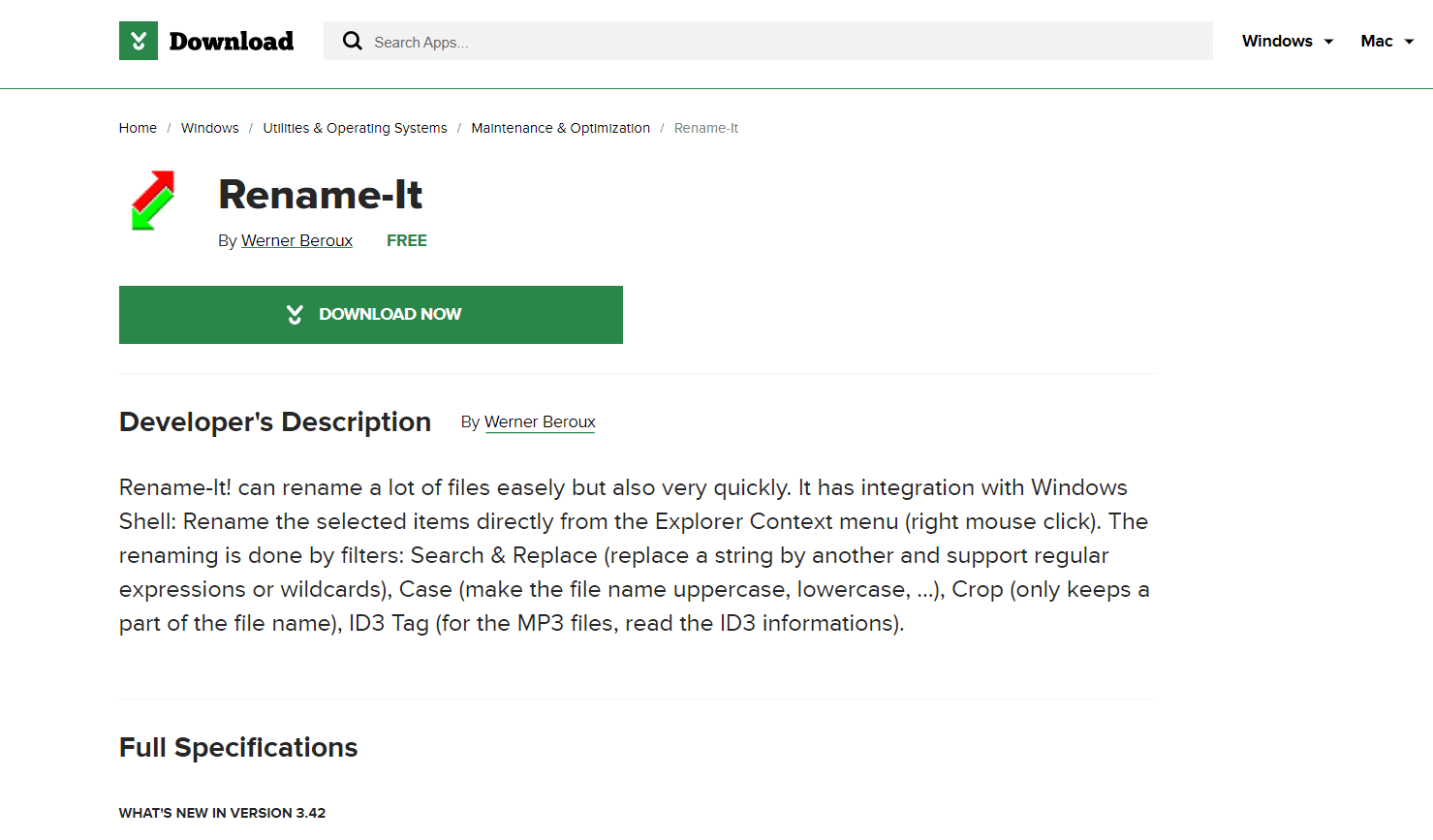Screen dimensions: 1433x840
Task: Focus the Search Apps input field
Action: tap(768, 41)
